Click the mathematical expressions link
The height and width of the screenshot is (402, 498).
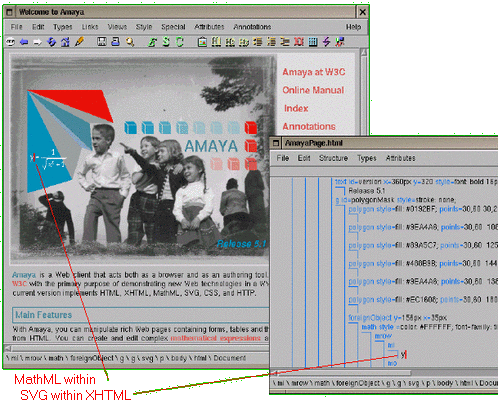[x=215, y=338]
